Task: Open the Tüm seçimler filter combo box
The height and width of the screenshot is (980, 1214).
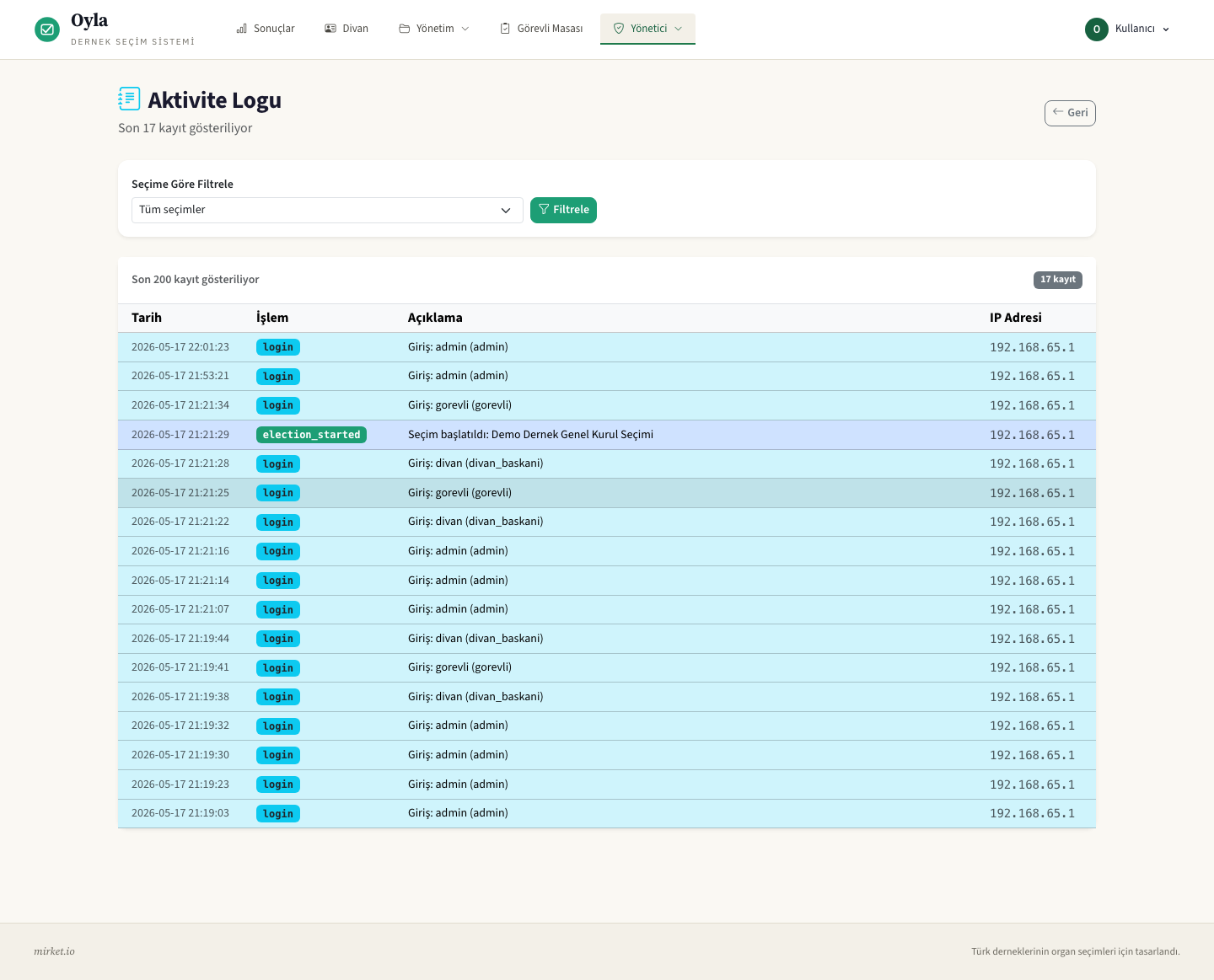Action: pyautogui.click(x=327, y=210)
